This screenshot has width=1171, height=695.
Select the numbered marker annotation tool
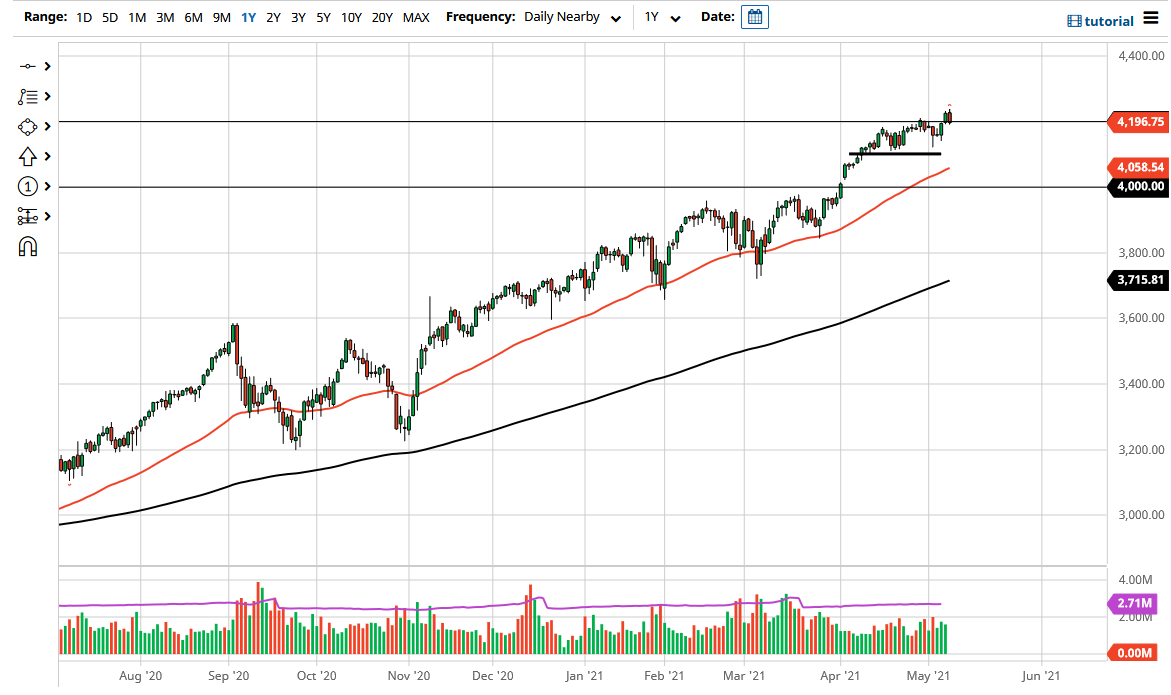pos(28,186)
